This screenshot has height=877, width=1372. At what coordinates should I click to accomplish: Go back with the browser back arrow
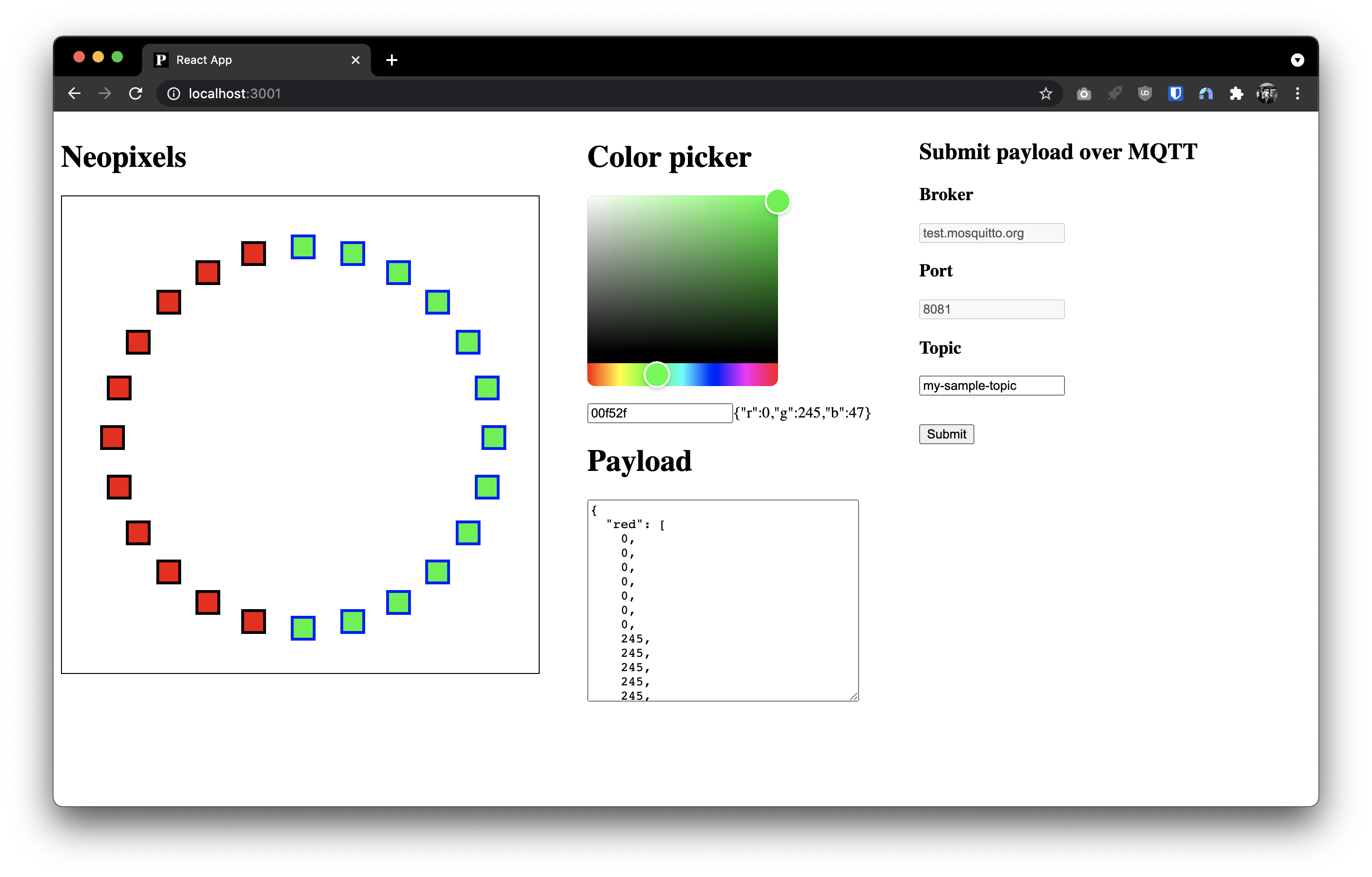click(x=74, y=93)
